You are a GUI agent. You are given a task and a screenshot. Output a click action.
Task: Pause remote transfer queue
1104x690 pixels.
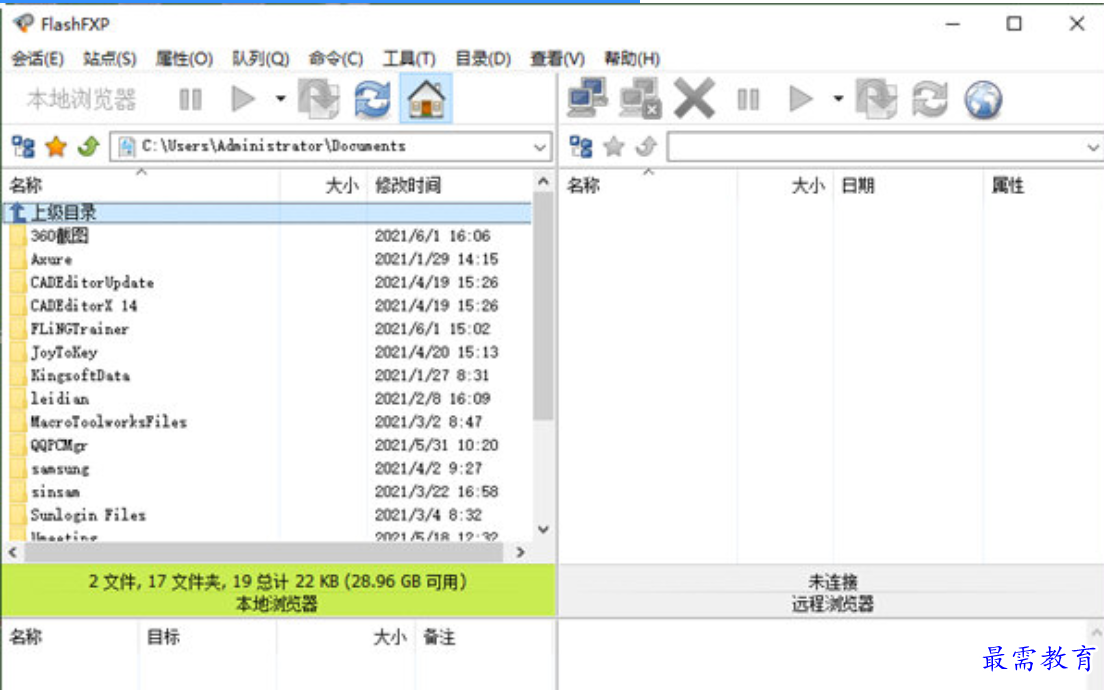(x=748, y=99)
